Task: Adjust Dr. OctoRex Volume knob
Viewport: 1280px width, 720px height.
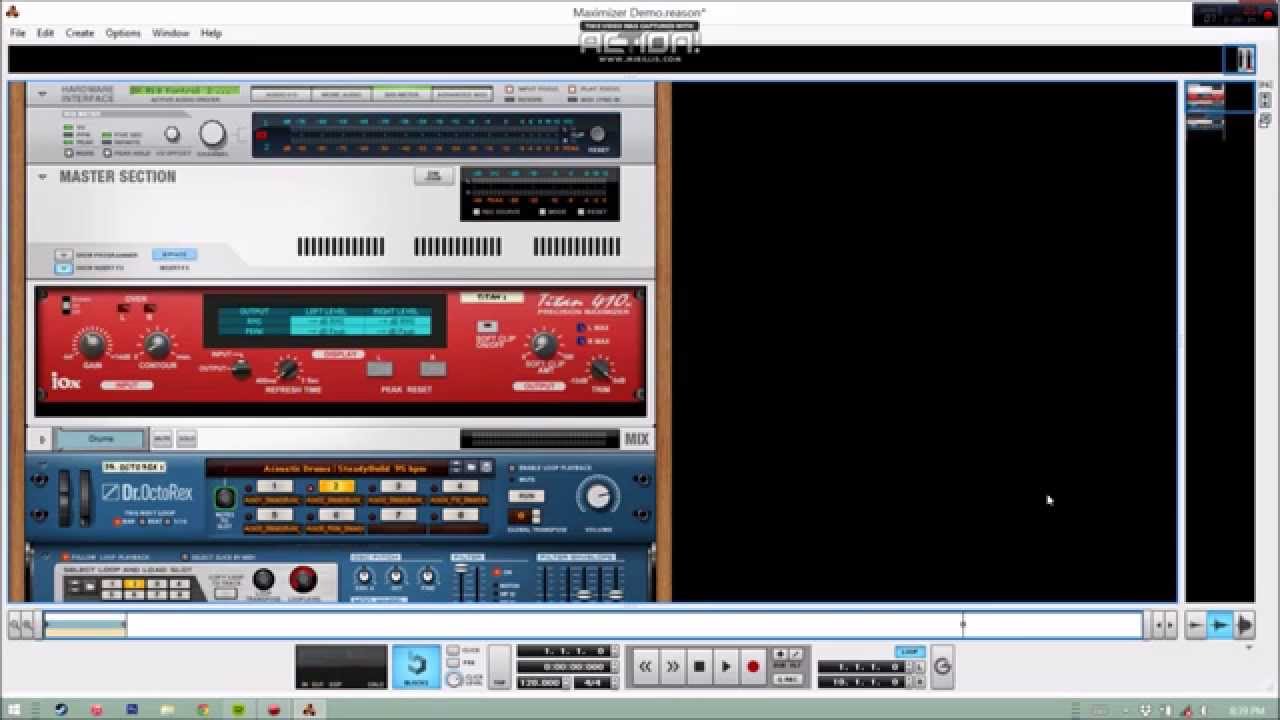Action: [598, 497]
